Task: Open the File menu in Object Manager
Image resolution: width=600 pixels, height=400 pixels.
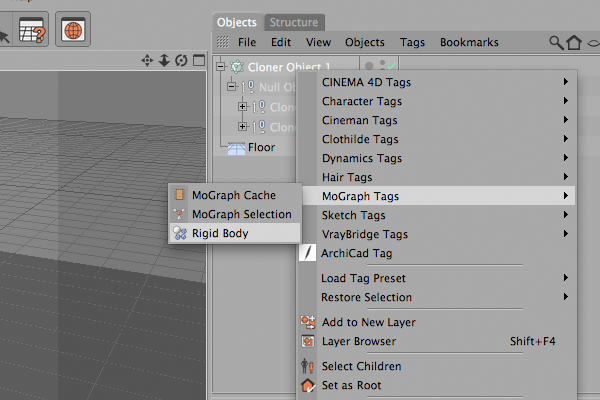Action: coord(247,42)
